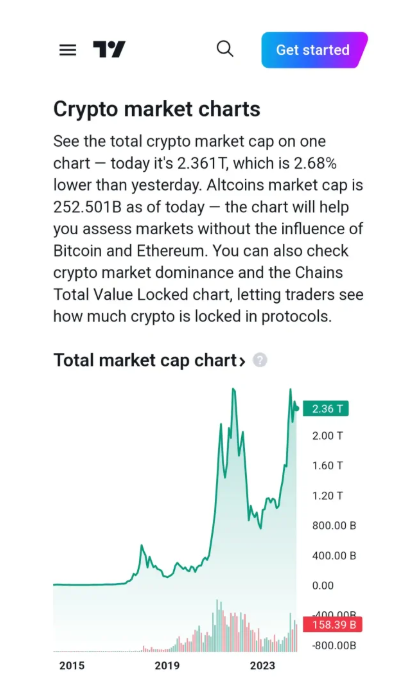Screen dimensions: 399x686
Task: Select the 2015 label on the time axis
Action: pos(72,665)
